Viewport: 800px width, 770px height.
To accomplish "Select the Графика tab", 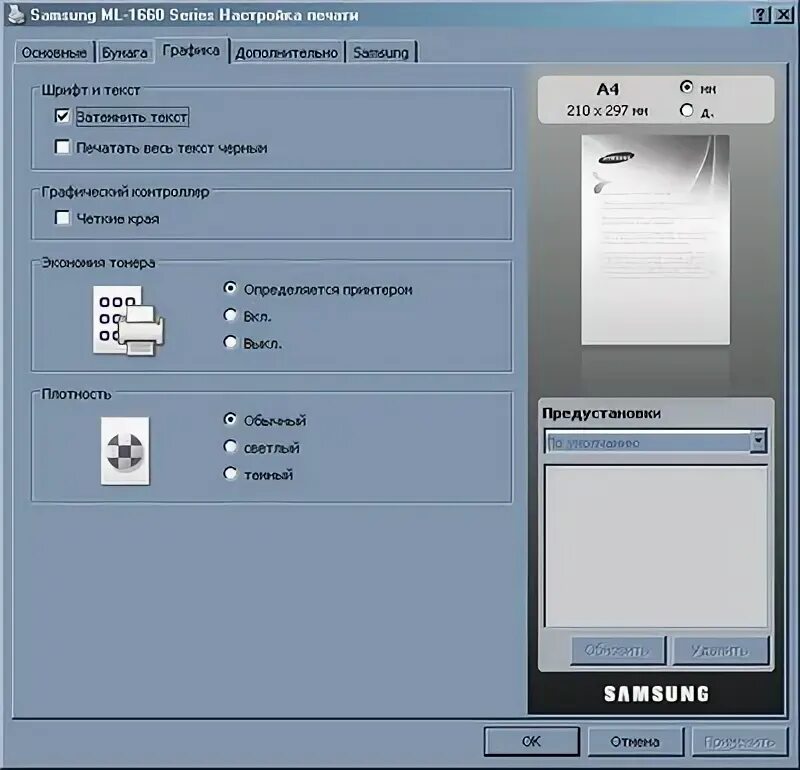I will (x=191, y=50).
